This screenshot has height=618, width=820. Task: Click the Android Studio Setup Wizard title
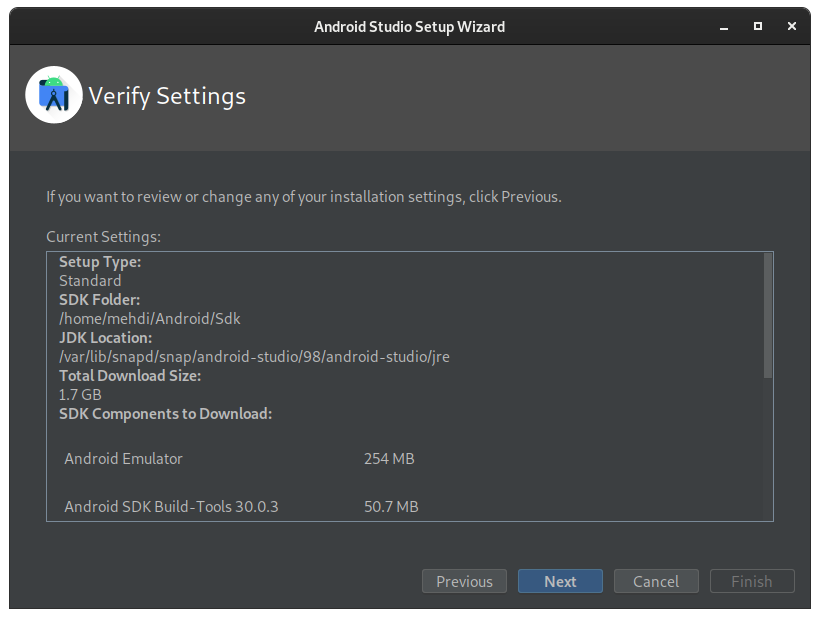click(x=409, y=27)
